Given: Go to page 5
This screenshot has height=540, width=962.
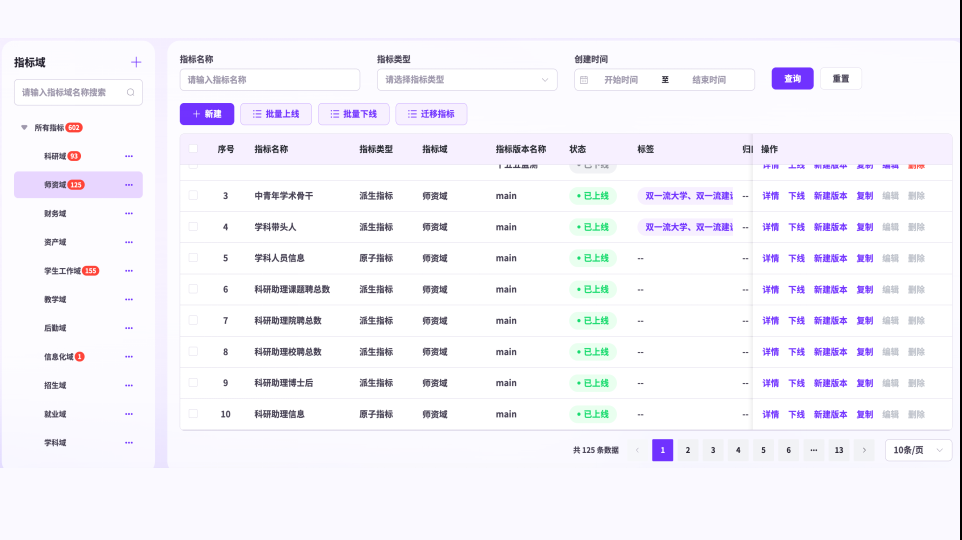Looking at the screenshot, I should pyautogui.click(x=763, y=450).
